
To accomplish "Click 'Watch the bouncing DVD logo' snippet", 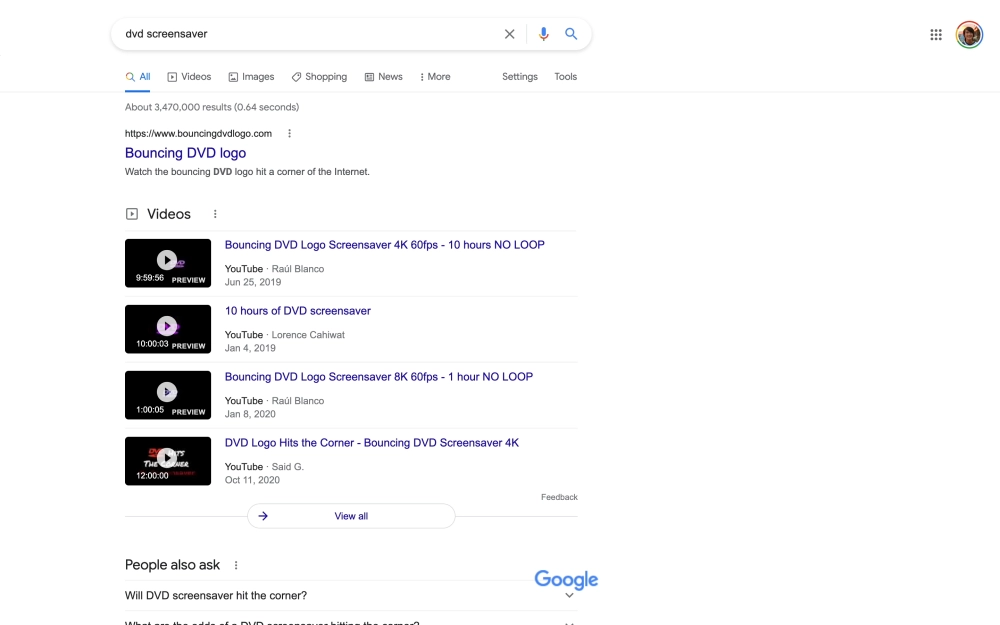I will [x=247, y=172].
